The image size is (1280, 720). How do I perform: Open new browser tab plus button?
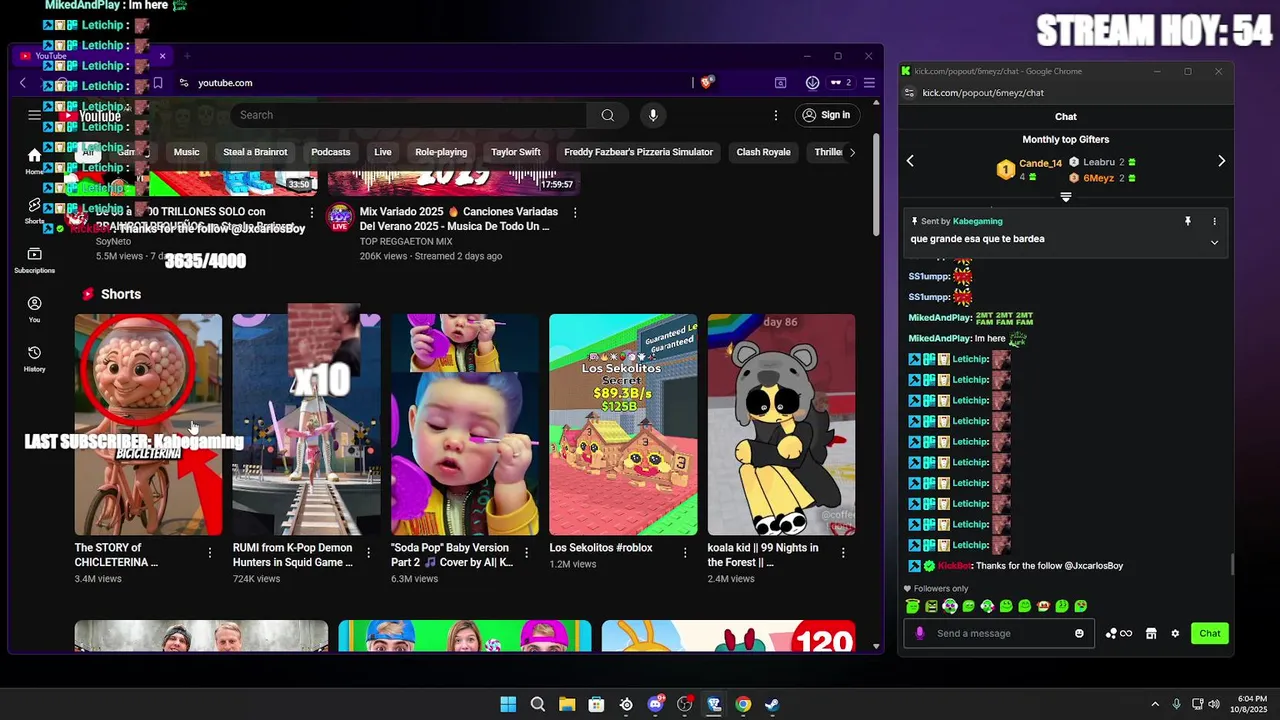pos(187,56)
